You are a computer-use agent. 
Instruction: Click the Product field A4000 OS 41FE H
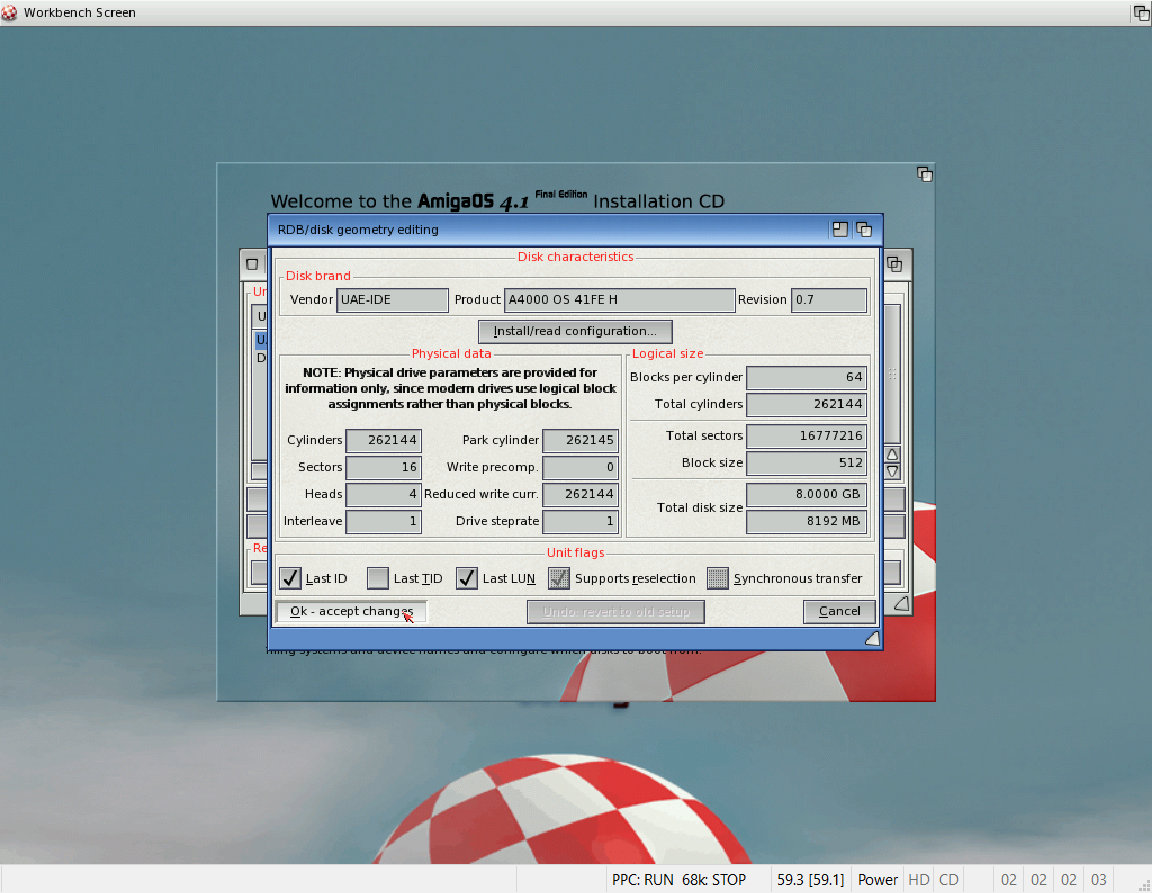coord(619,300)
